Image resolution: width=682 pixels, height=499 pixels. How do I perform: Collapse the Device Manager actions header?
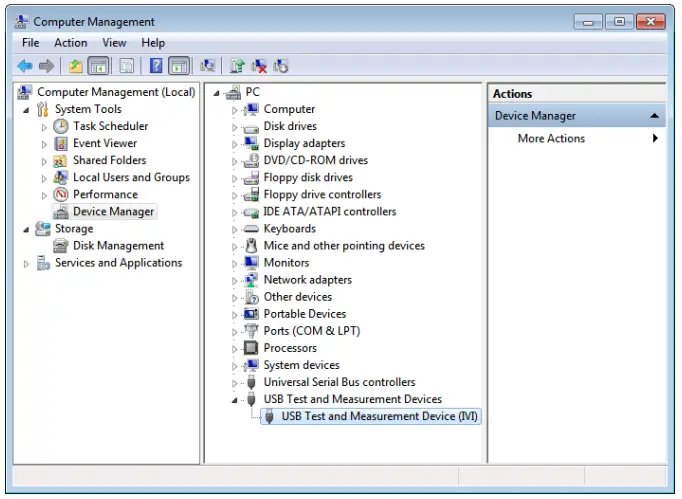tap(655, 116)
